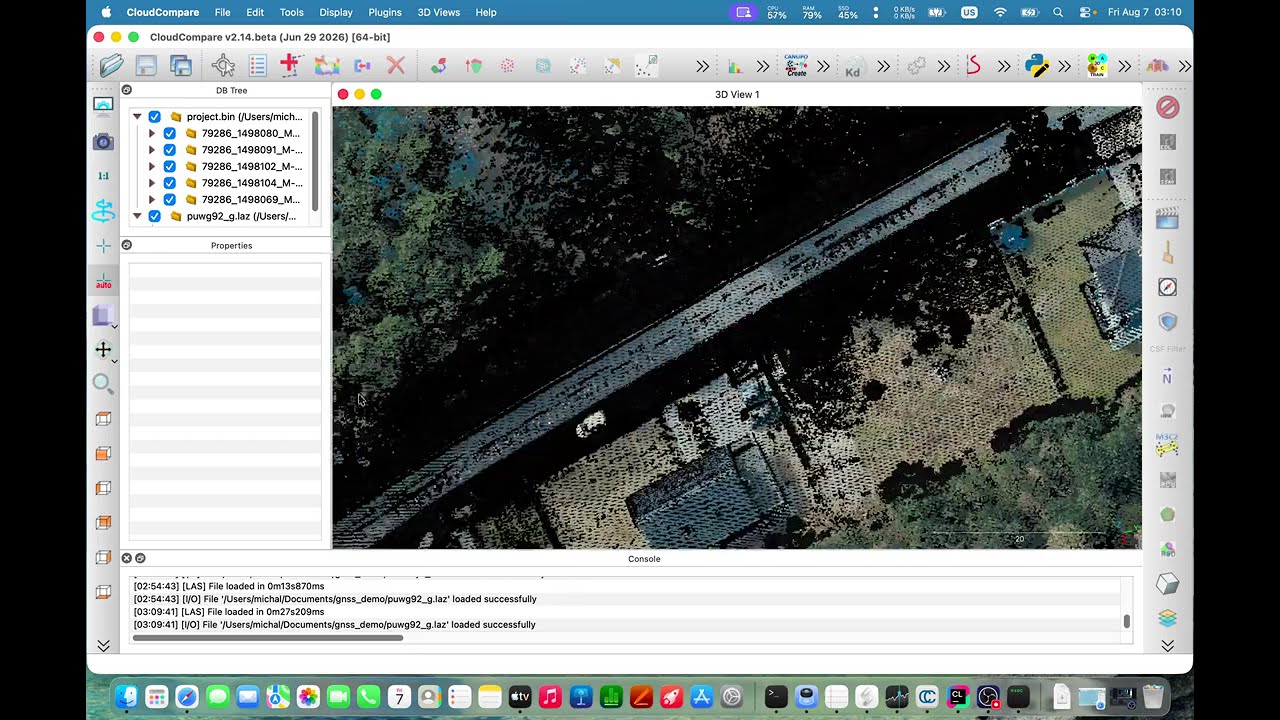Click the DB Tree vertical scrollbar
The image size is (1280, 720).
[315, 160]
